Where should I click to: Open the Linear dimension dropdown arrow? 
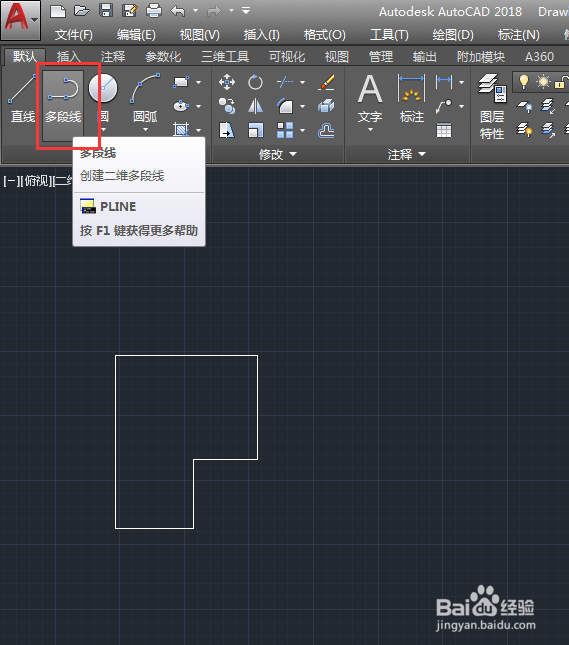pos(462,82)
